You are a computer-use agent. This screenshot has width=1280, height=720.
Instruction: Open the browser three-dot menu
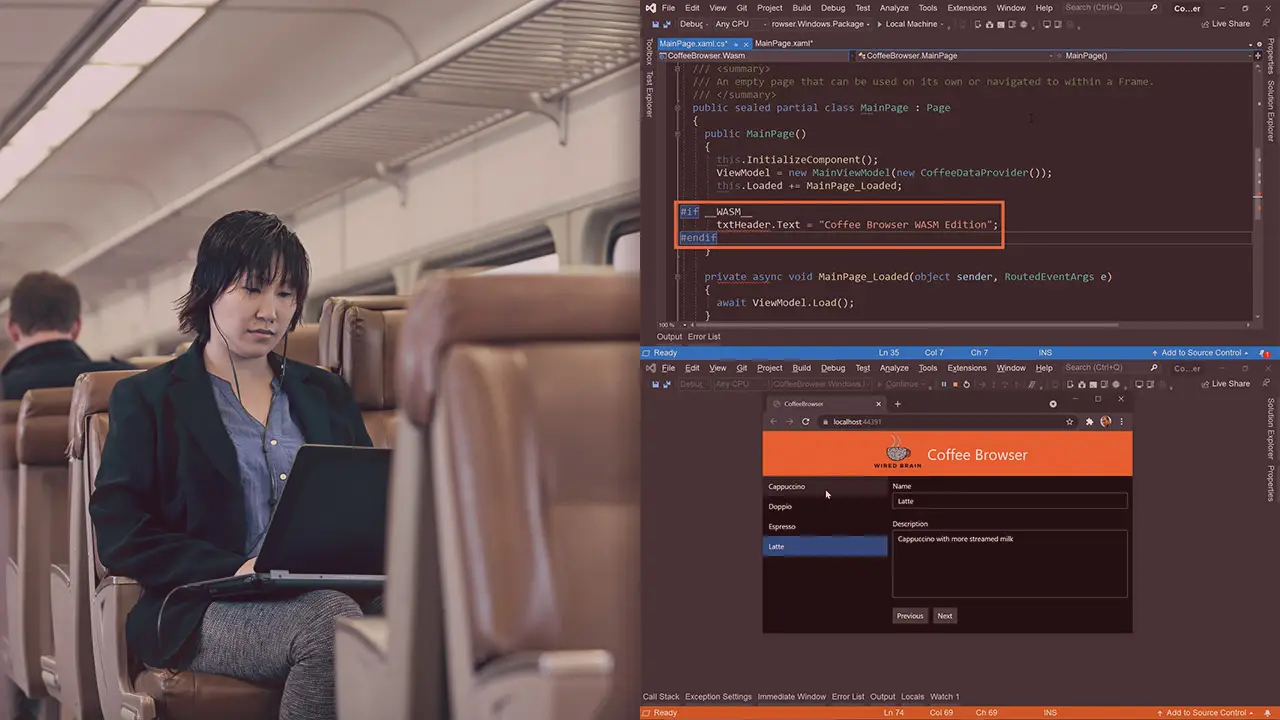click(x=1121, y=422)
